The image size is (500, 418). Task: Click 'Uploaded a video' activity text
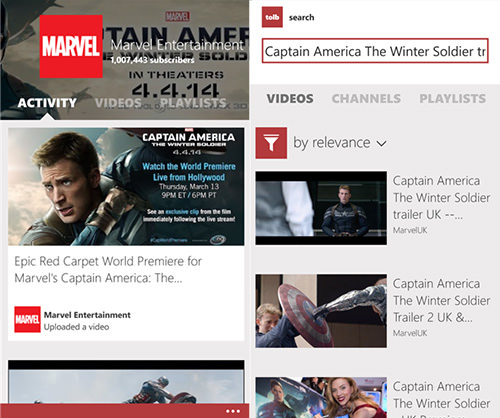[76, 327]
